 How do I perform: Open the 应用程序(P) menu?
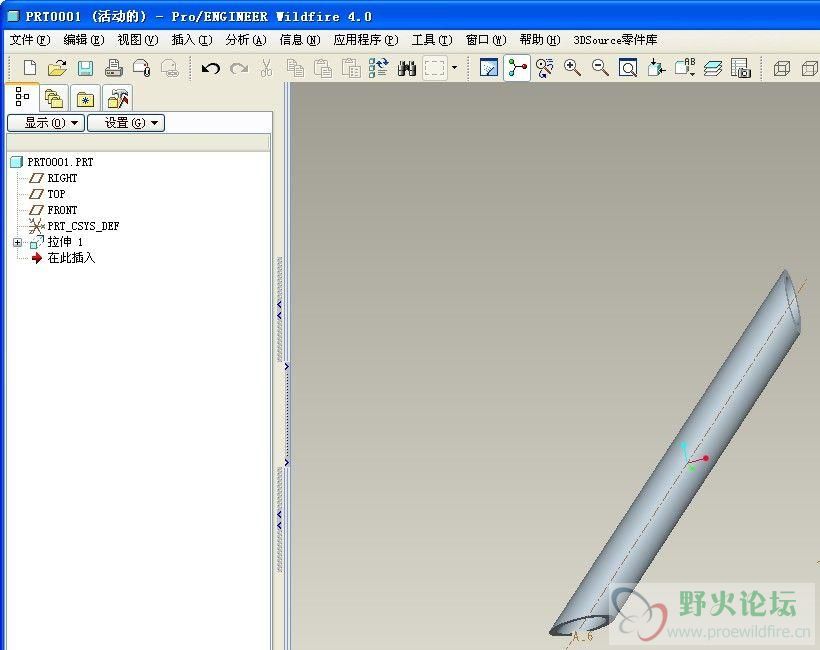[366, 40]
